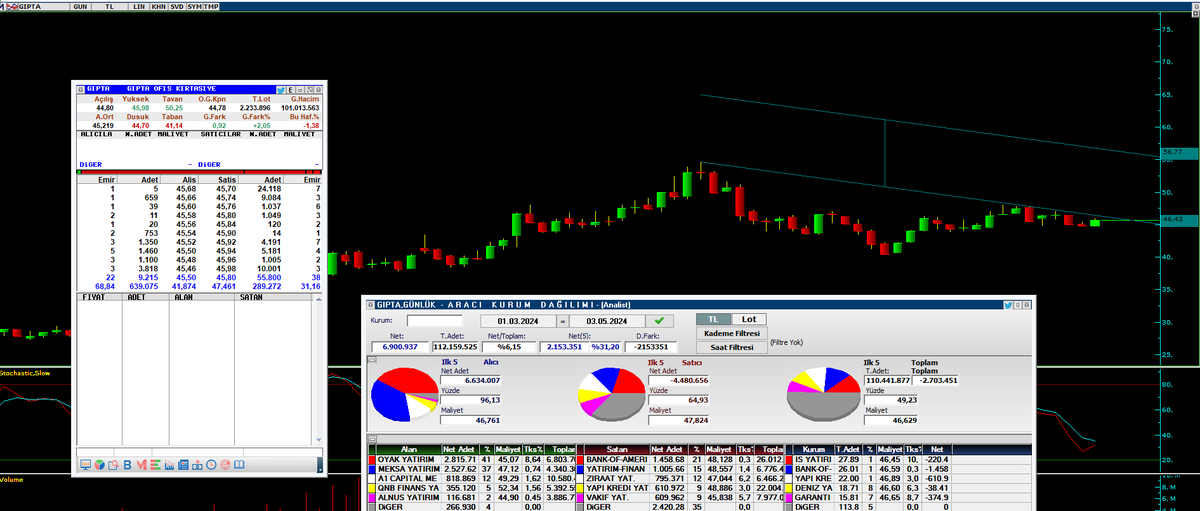1200x511 pixels.
Task: Click the equals button between dates
Action: pos(563,321)
